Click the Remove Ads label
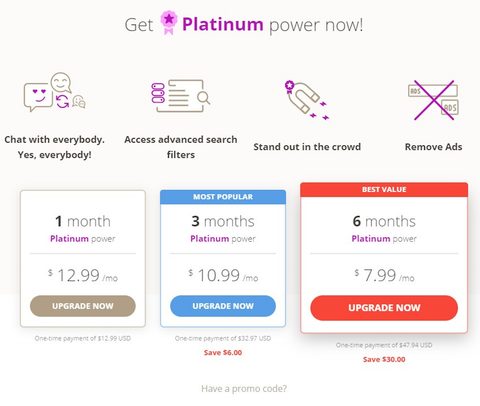480x406 pixels. click(433, 147)
